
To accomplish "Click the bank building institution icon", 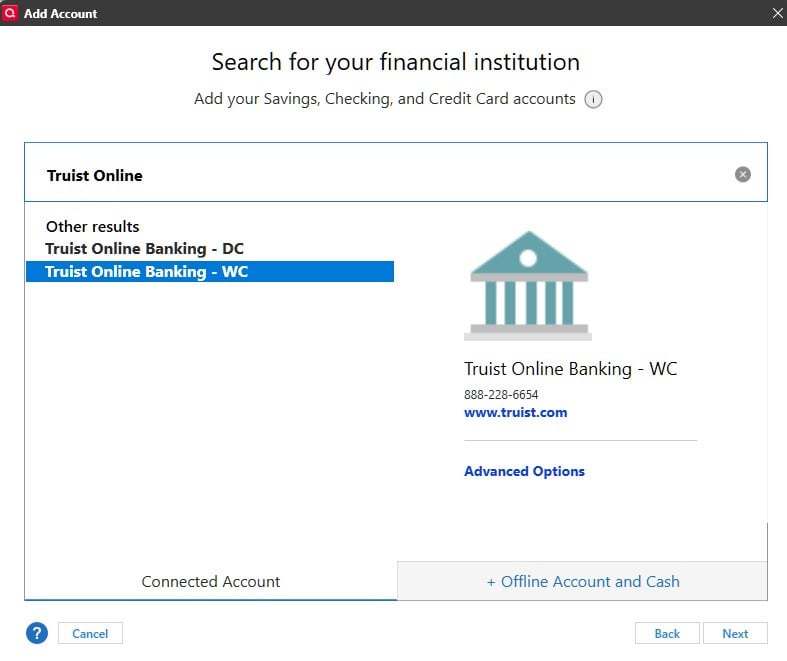I will tap(528, 286).
